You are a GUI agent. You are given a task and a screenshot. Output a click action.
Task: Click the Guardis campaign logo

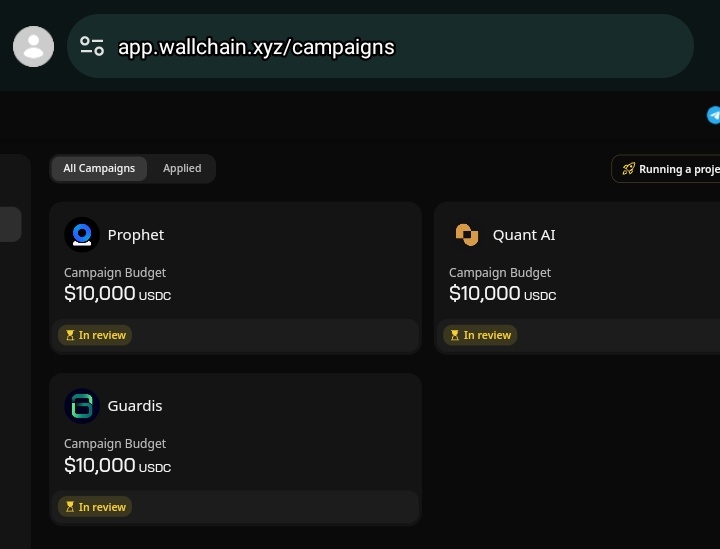pyautogui.click(x=82, y=406)
